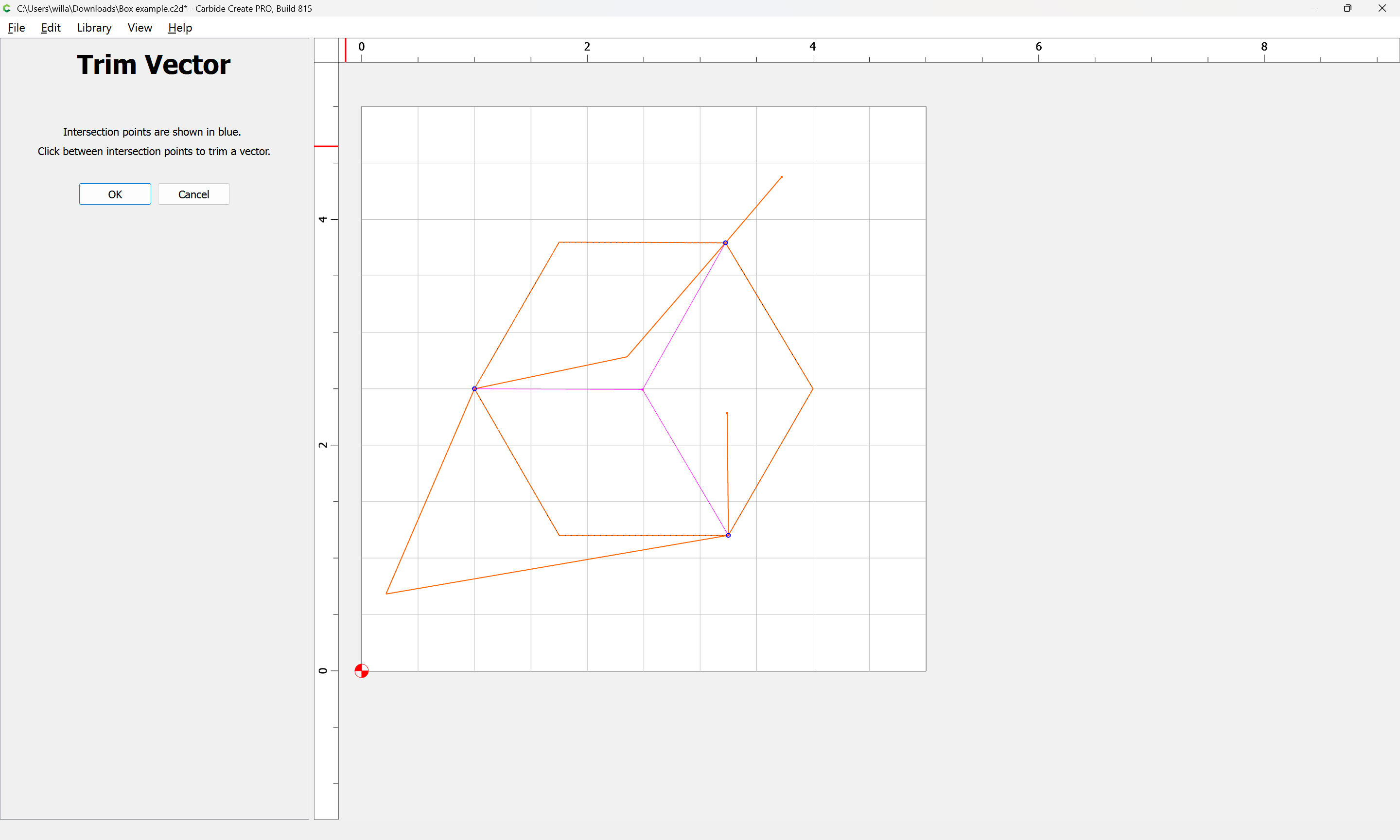Open the Help menu
Viewport: 1400px width, 840px height.
click(x=180, y=28)
